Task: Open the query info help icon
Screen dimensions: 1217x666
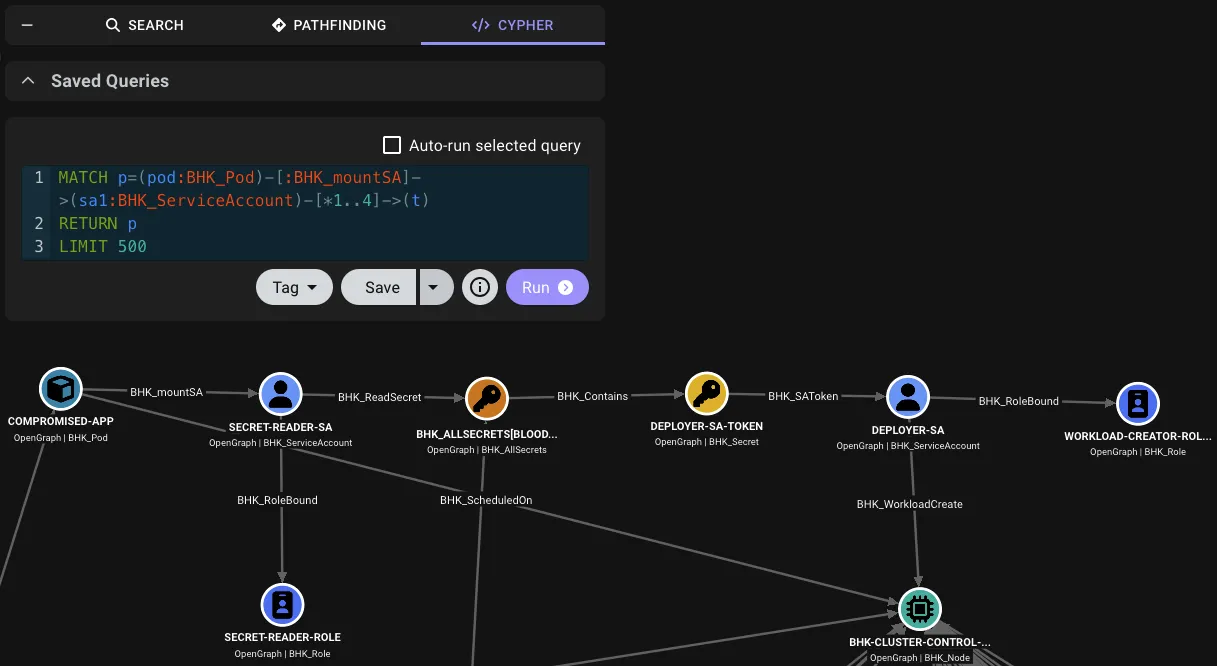Action: [x=480, y=287]
